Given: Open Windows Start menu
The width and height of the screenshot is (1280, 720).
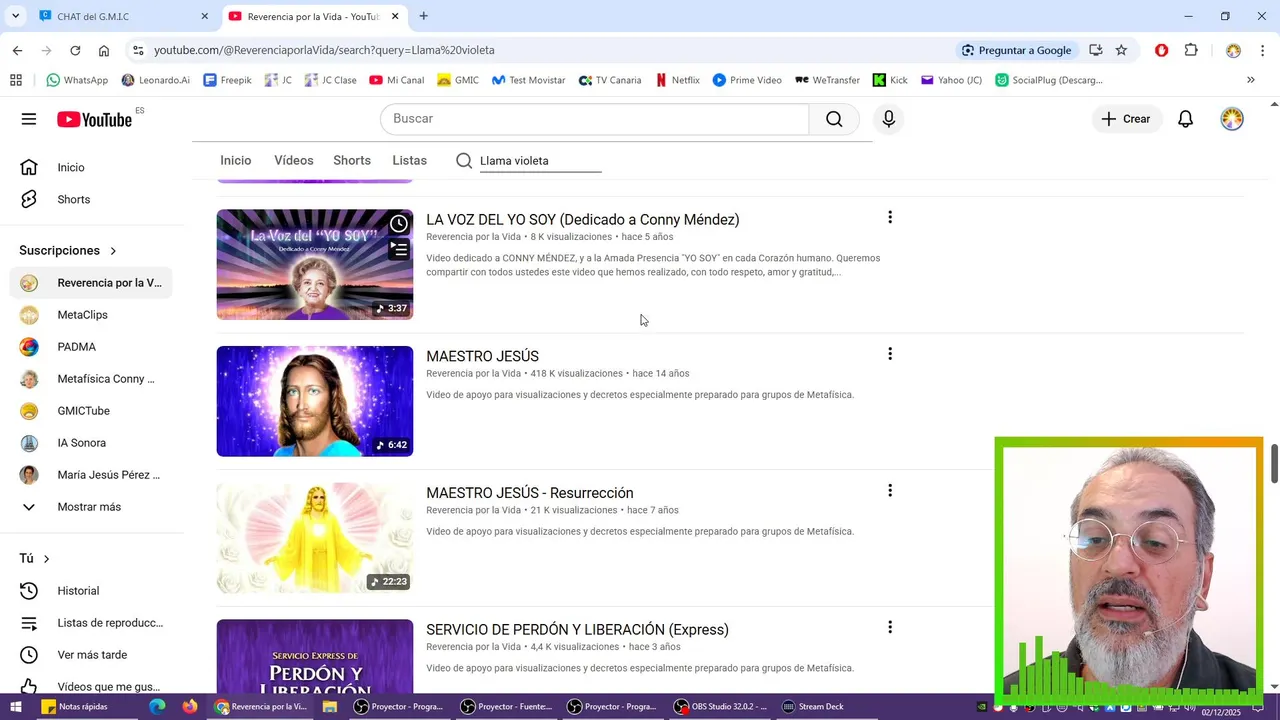Looking at the screenshot, I should coord(16,707).
